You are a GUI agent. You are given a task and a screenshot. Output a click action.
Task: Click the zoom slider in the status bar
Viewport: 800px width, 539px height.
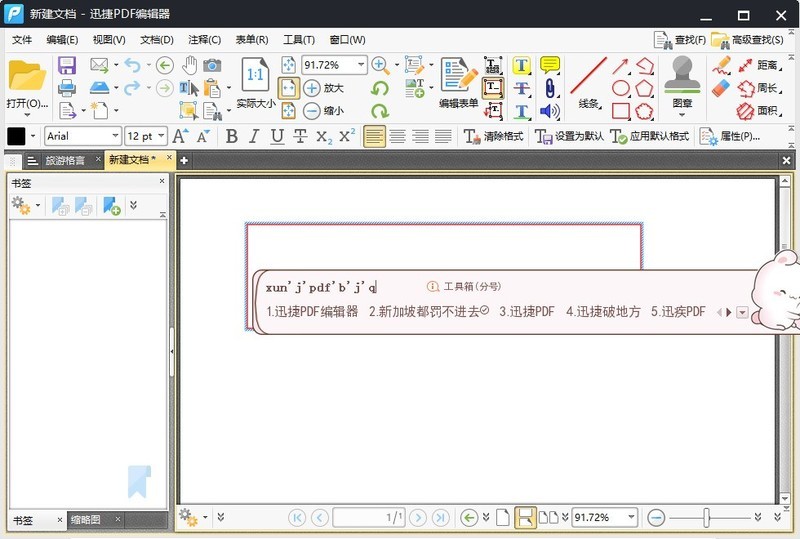(x=706, y=517)
